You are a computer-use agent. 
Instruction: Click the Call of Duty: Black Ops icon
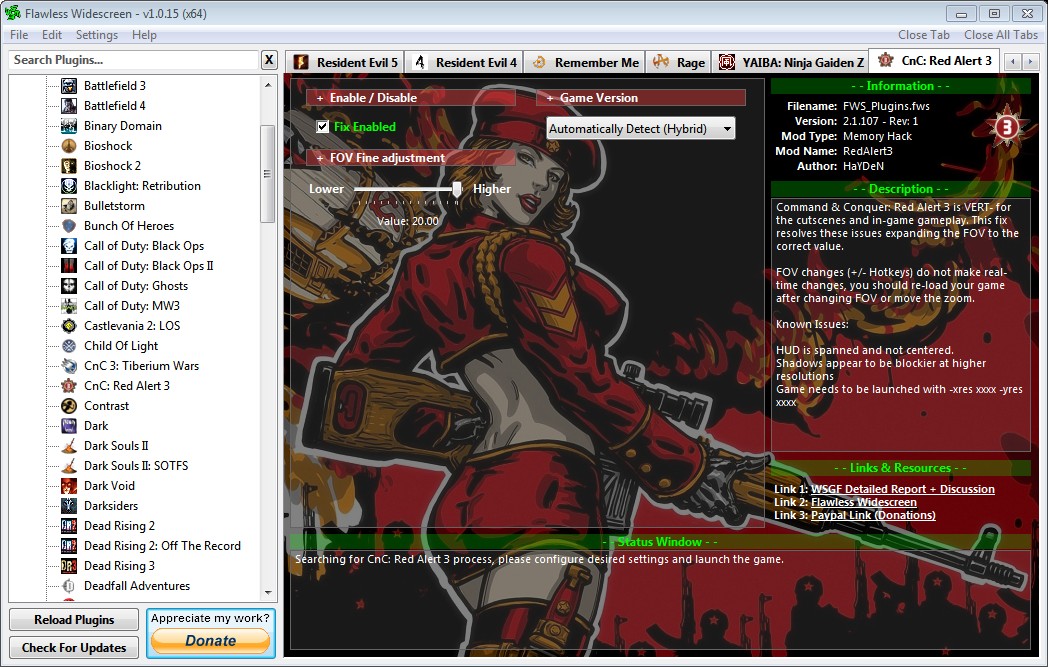click(69, 246)
